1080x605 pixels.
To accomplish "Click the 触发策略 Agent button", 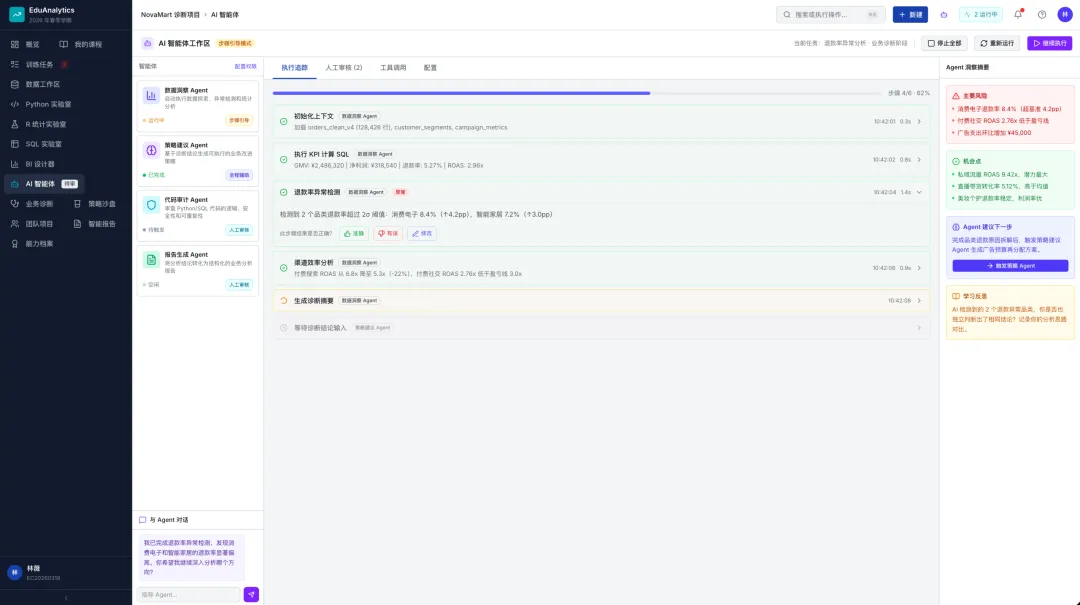I will (x=1010, y=266).
